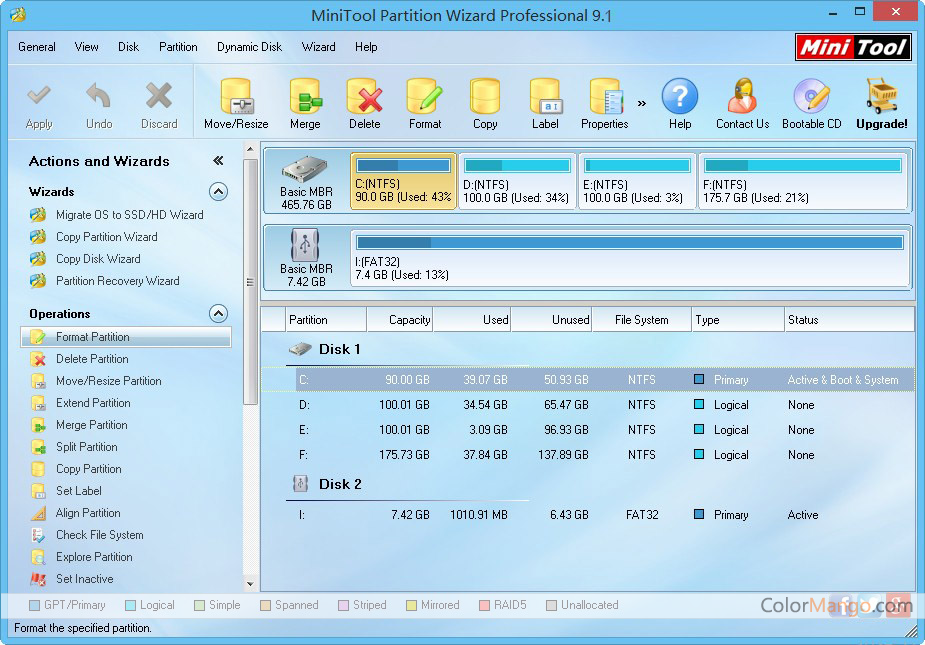Click Copy Disk Wizard link
925x645 pixels.
click(x=98, y=259)
